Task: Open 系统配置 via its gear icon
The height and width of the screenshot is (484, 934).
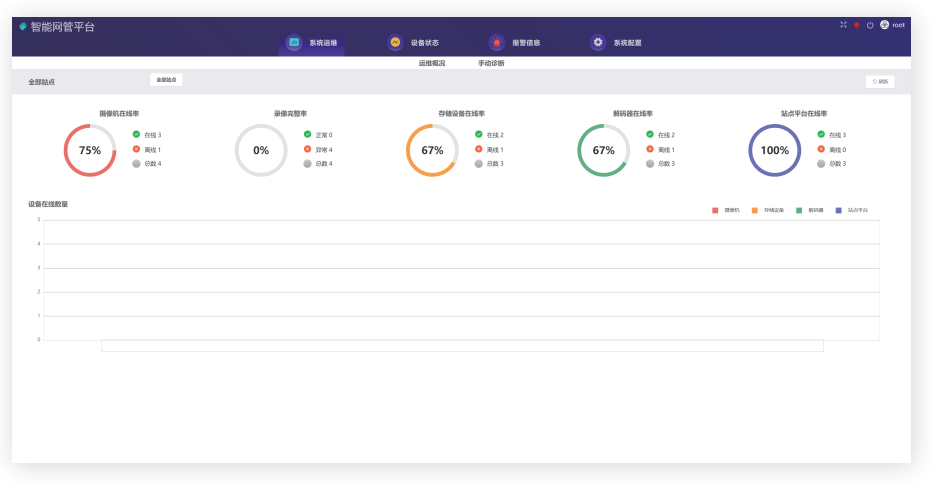Action: click(x=598, y=42)
